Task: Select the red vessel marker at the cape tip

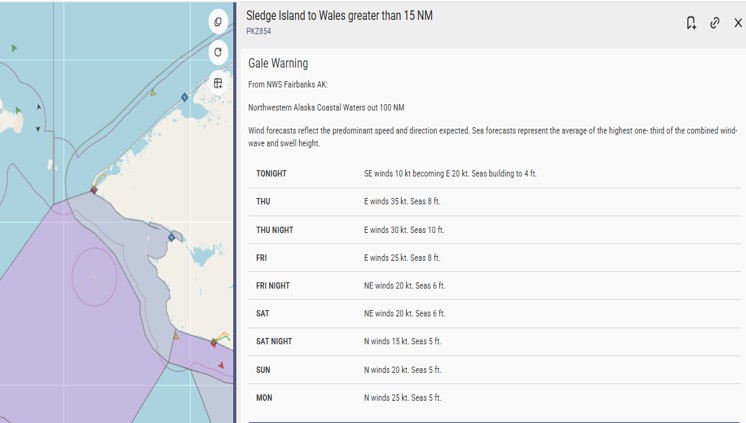Action: pos(94,190)
